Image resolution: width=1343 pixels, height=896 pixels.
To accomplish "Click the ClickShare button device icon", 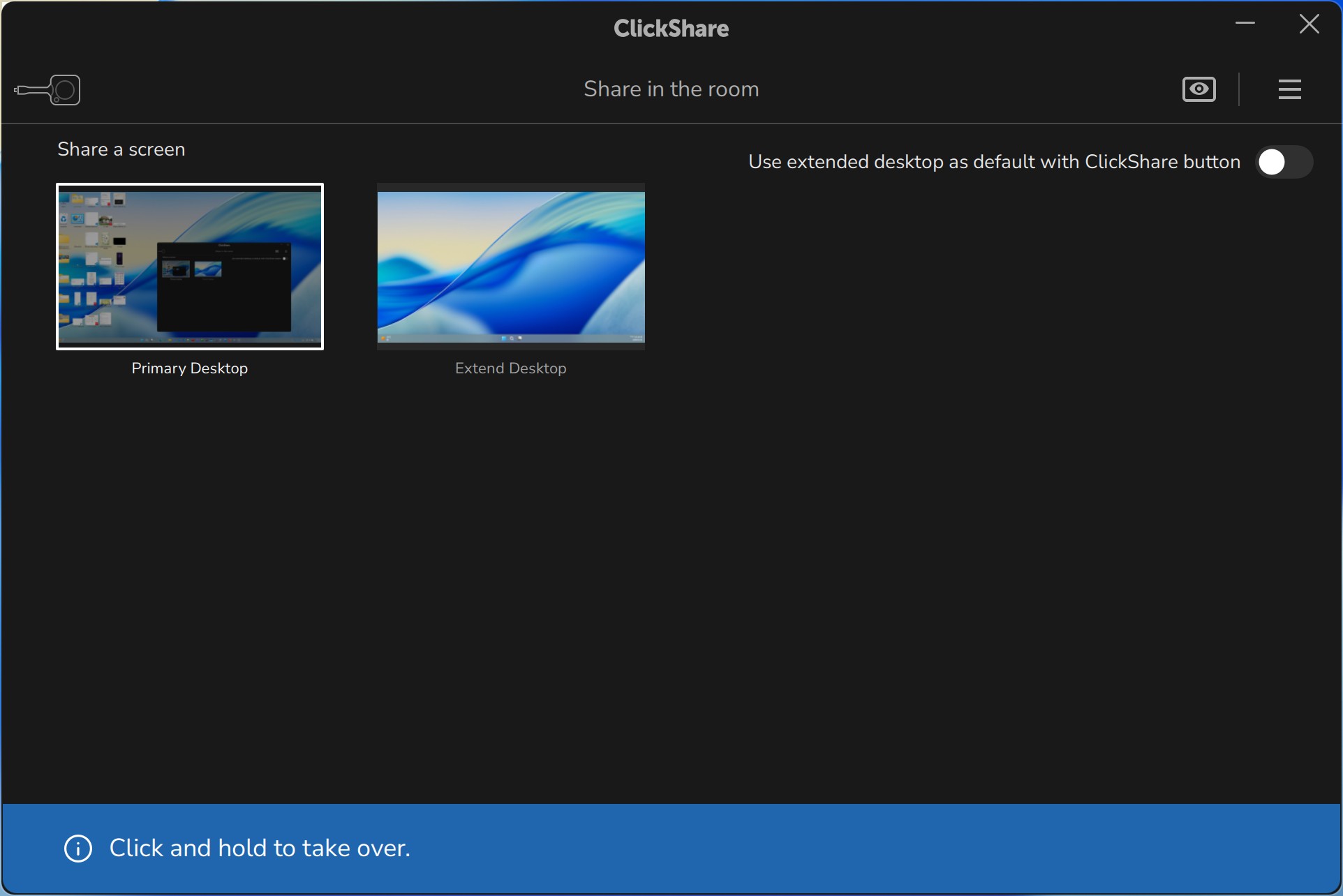I will (x=47, y=90).
